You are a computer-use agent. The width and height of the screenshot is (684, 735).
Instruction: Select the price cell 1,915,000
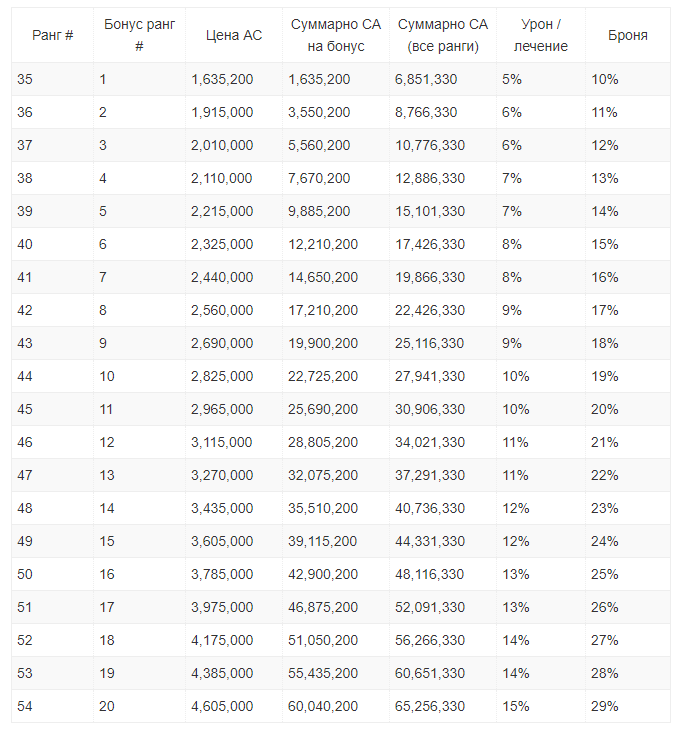coord(222,112)
